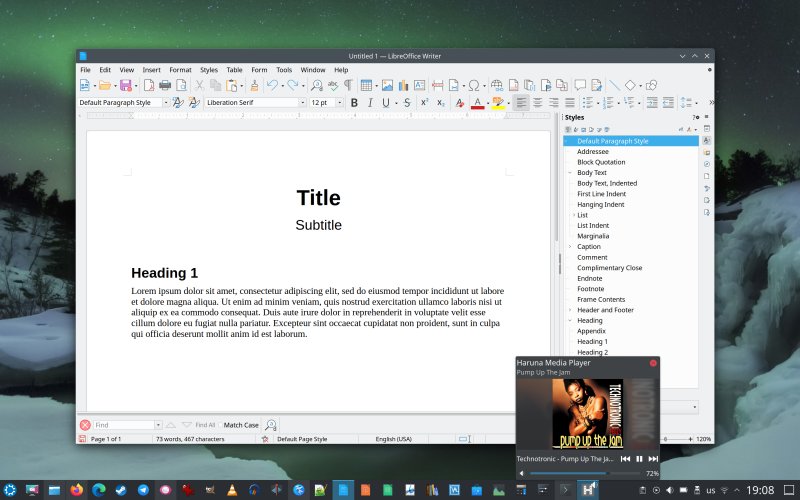Enable Justified alignment
800x500 pixels.
[570, 103]
